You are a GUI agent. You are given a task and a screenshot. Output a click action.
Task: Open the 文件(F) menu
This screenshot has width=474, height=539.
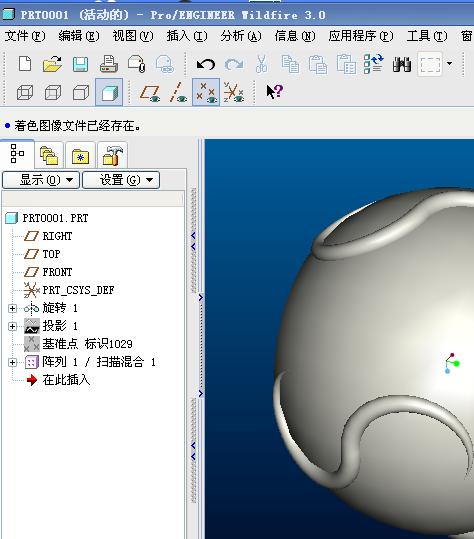tap(25, 36)
